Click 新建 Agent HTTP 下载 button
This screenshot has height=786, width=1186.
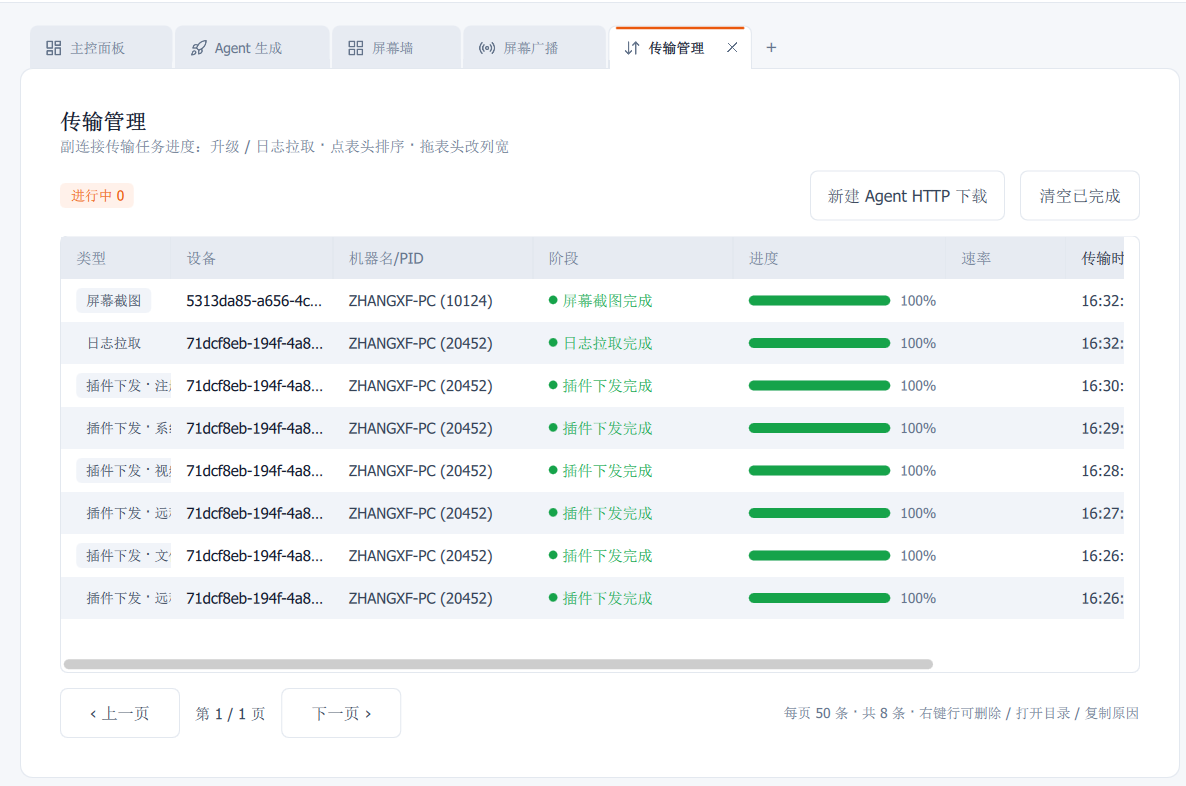click(907, 196)
